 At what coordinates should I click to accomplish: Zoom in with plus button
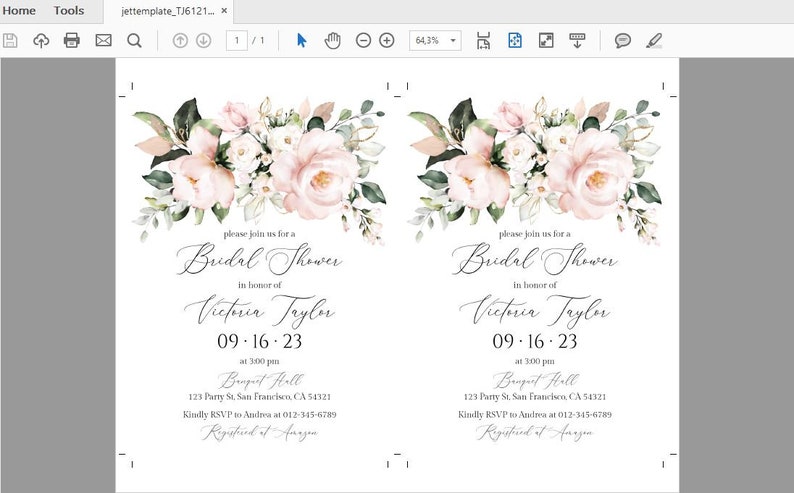click(x=387, y=40)
